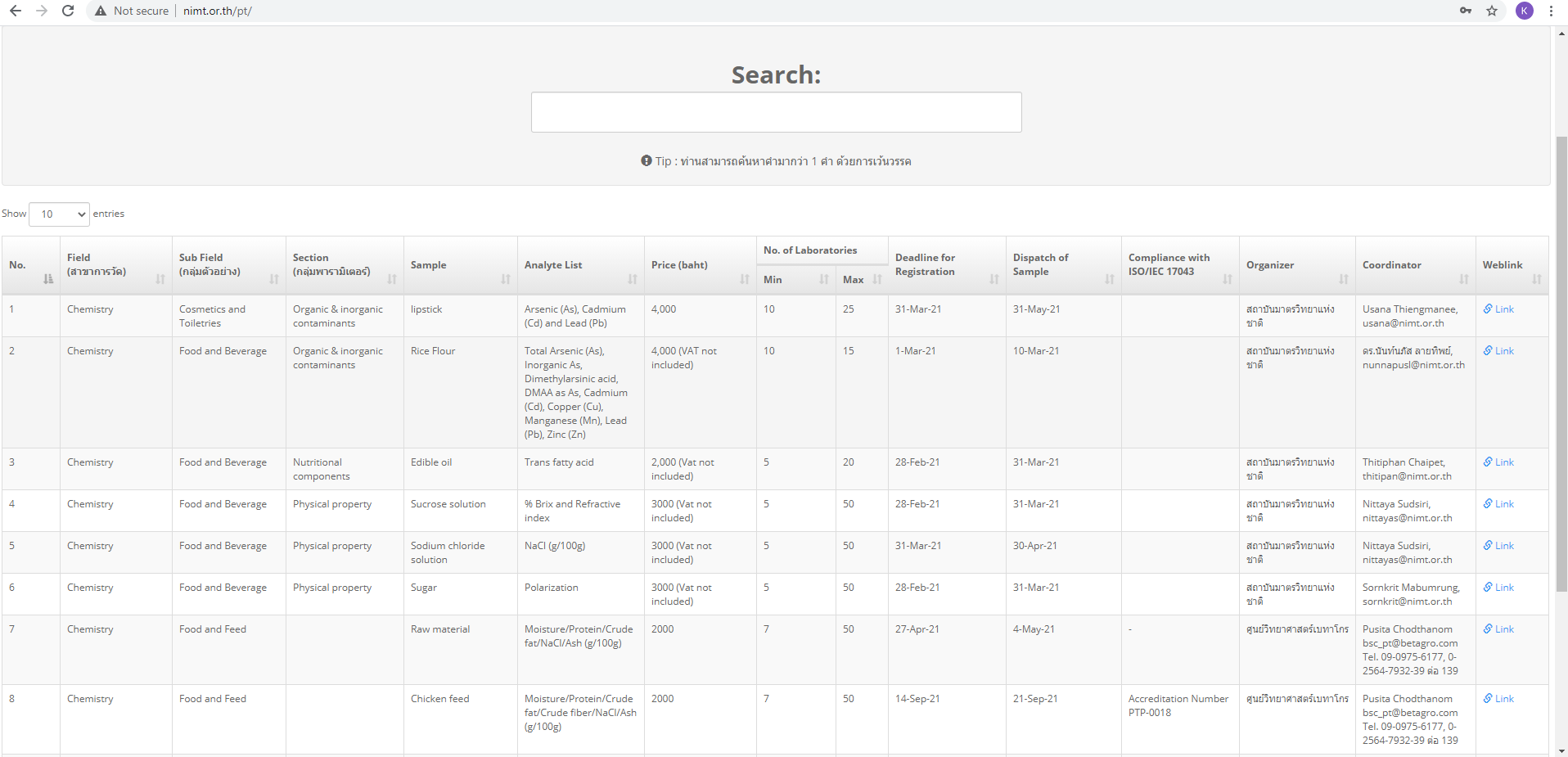
Task: Bookmark this page with star icon
Action: (x=1492, y=11)
